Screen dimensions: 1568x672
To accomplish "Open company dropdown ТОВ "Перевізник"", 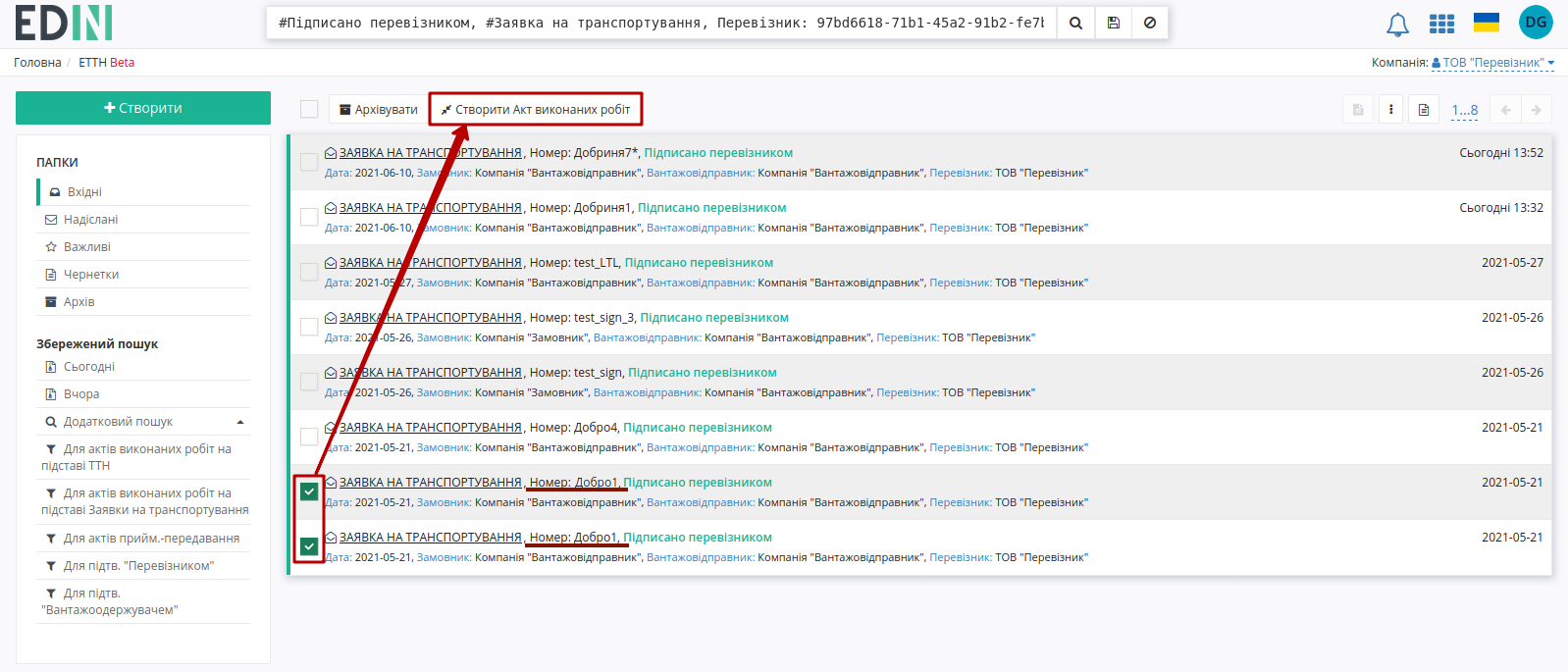I will pyautogui.click(x=1492, y=63).
